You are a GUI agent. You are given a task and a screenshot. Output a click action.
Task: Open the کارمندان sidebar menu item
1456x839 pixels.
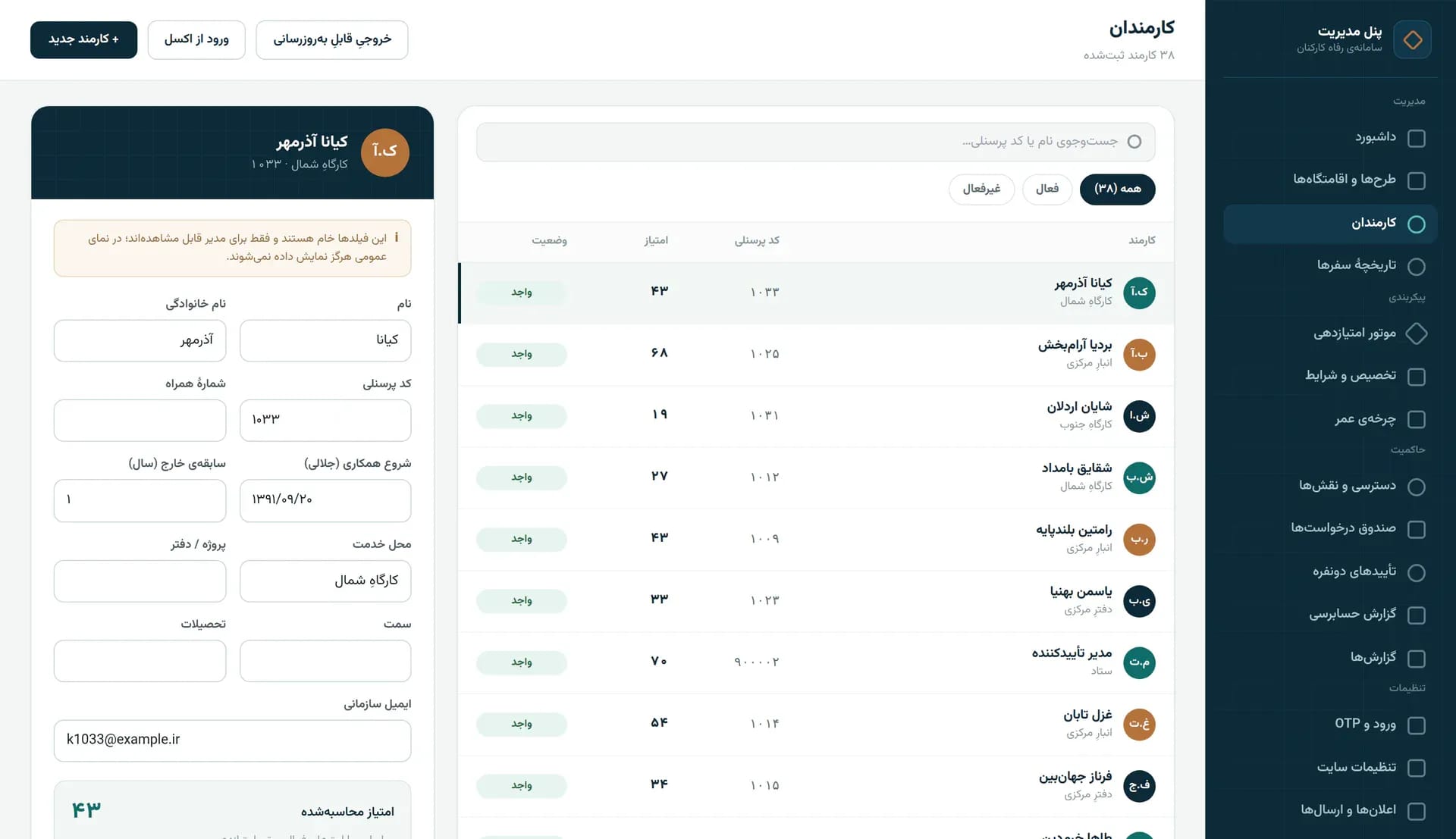click(x=1330, y=224)
